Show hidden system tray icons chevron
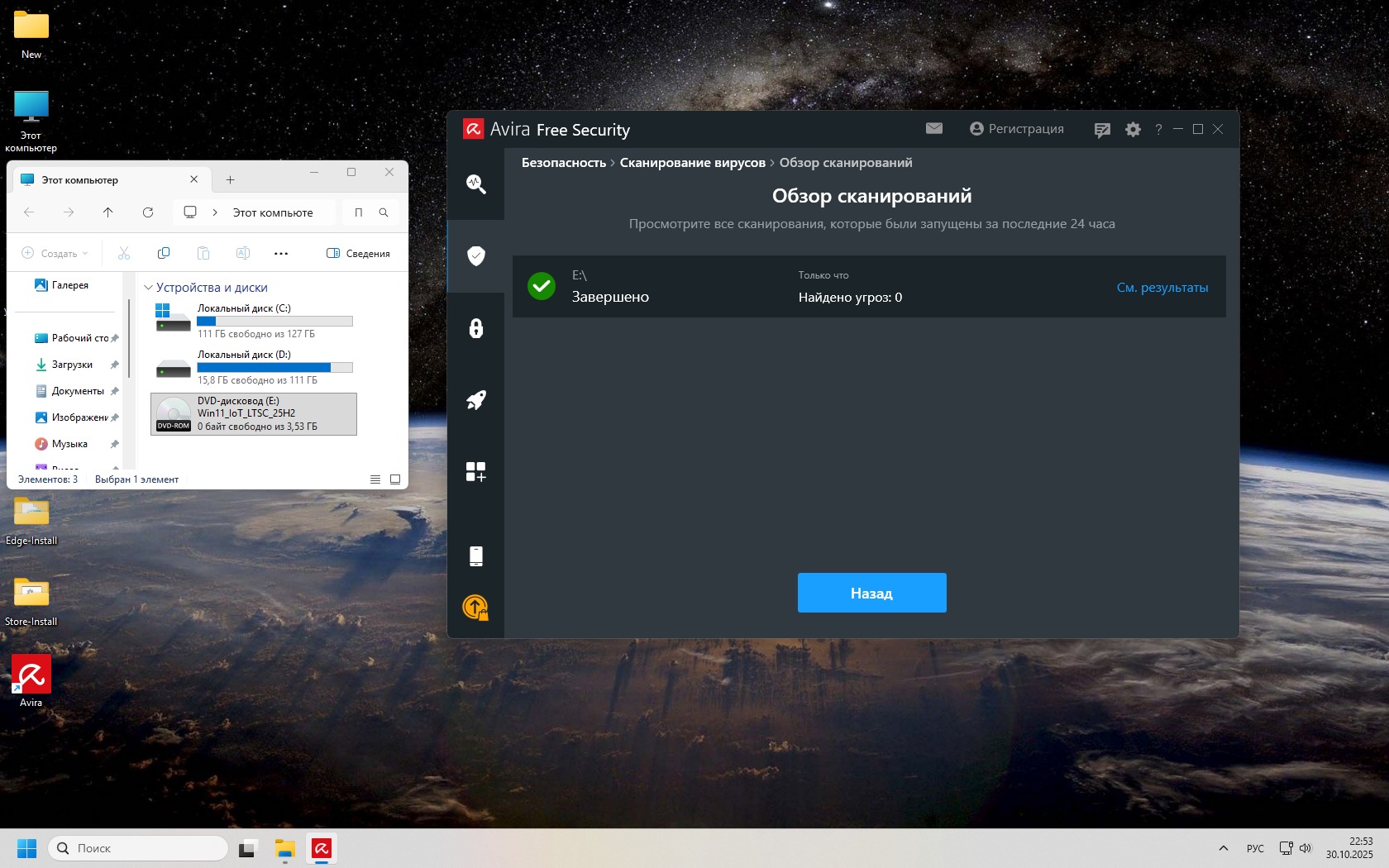 [x=1224, y=848]
